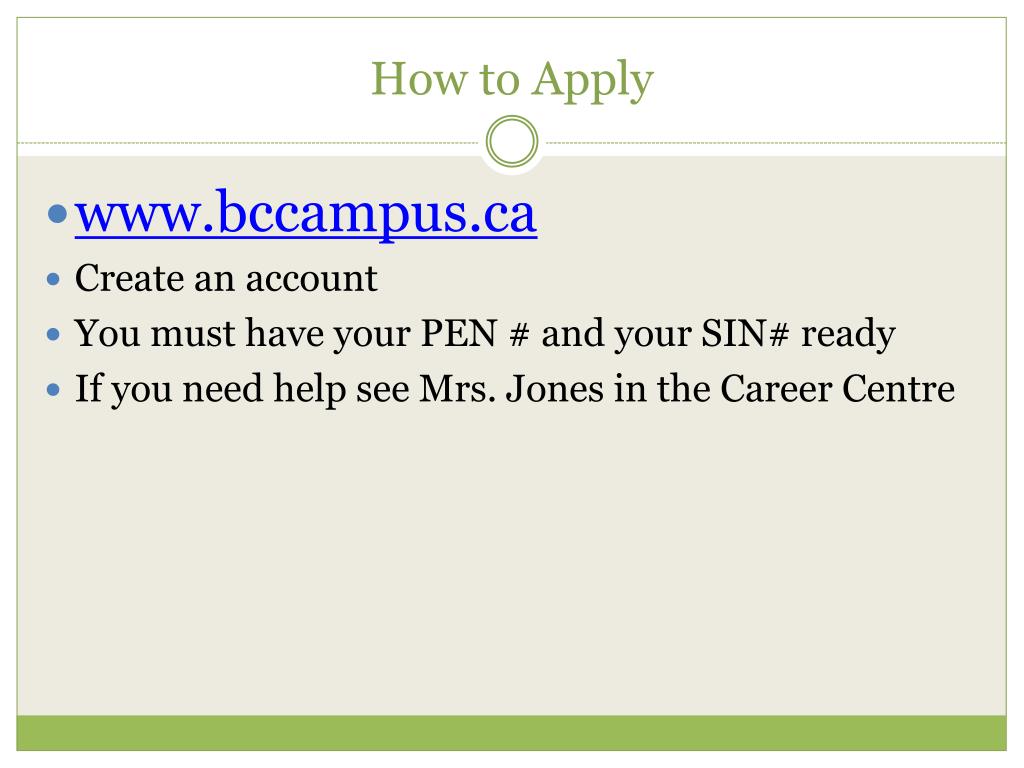Click the "How to Apply" slide title
The image size is (1024, 768).
512,80
